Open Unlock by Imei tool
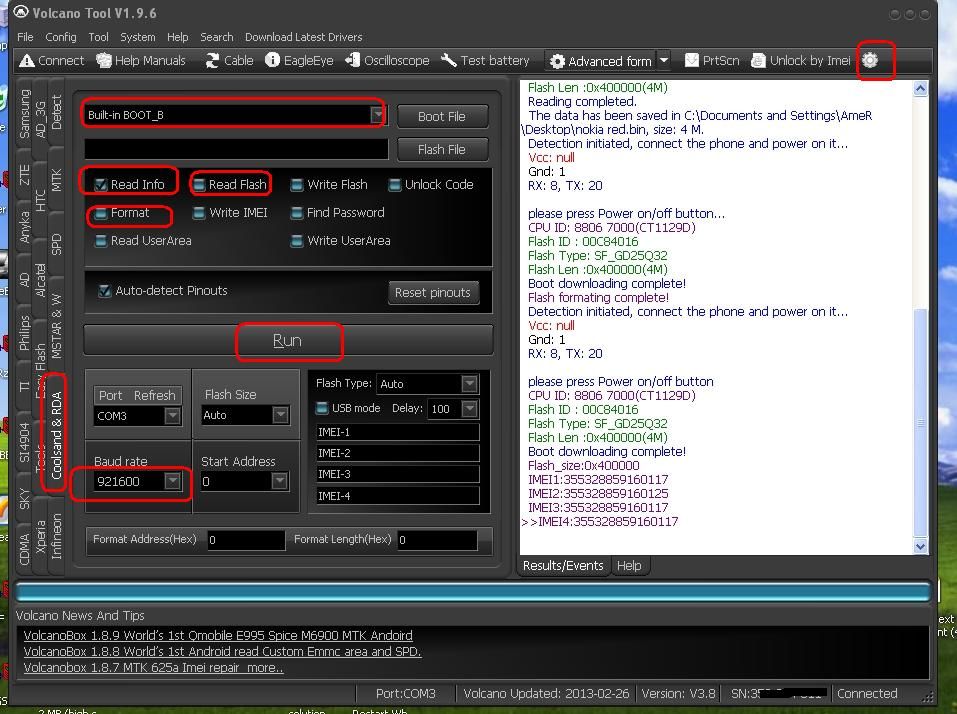Screen dimensions: 957x714 [801, 60]
